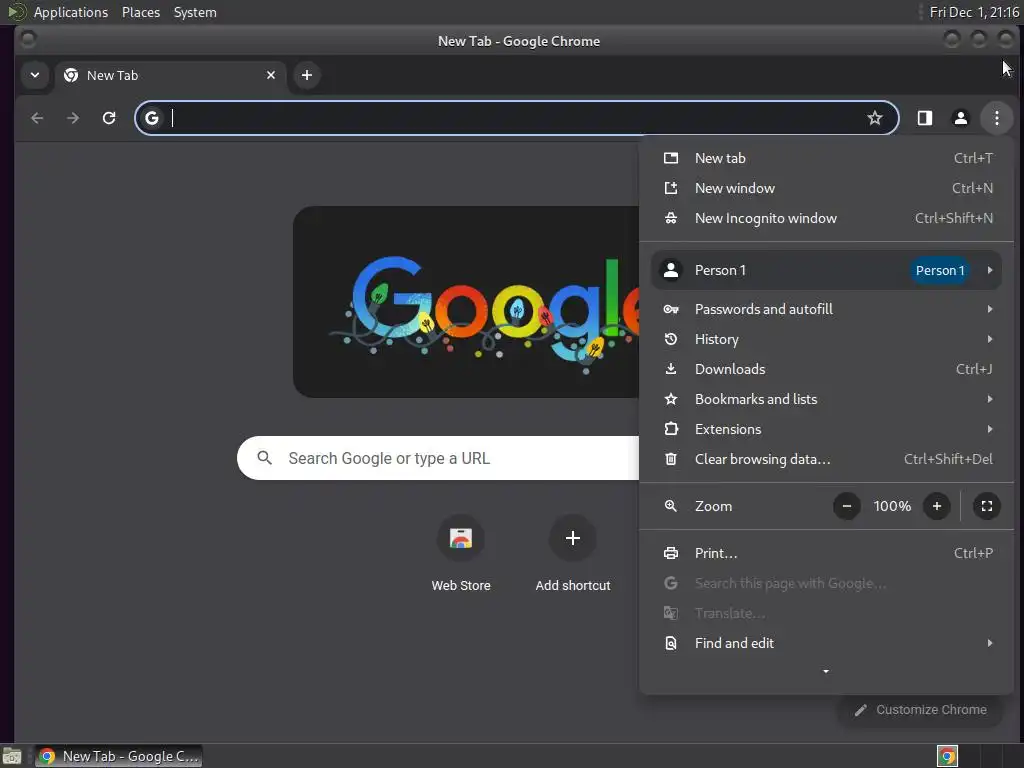Open a new tab with plus button
The width and height of the screenshot is (1024, 768).
click(306, 75)
